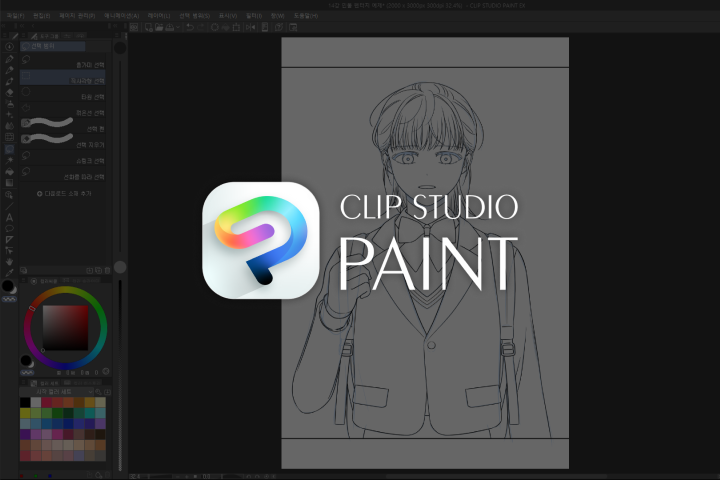The width and height of the screenshot is (720, 480).
Task: Click inside the color wheel saturation square
Action: coord(65,328)
